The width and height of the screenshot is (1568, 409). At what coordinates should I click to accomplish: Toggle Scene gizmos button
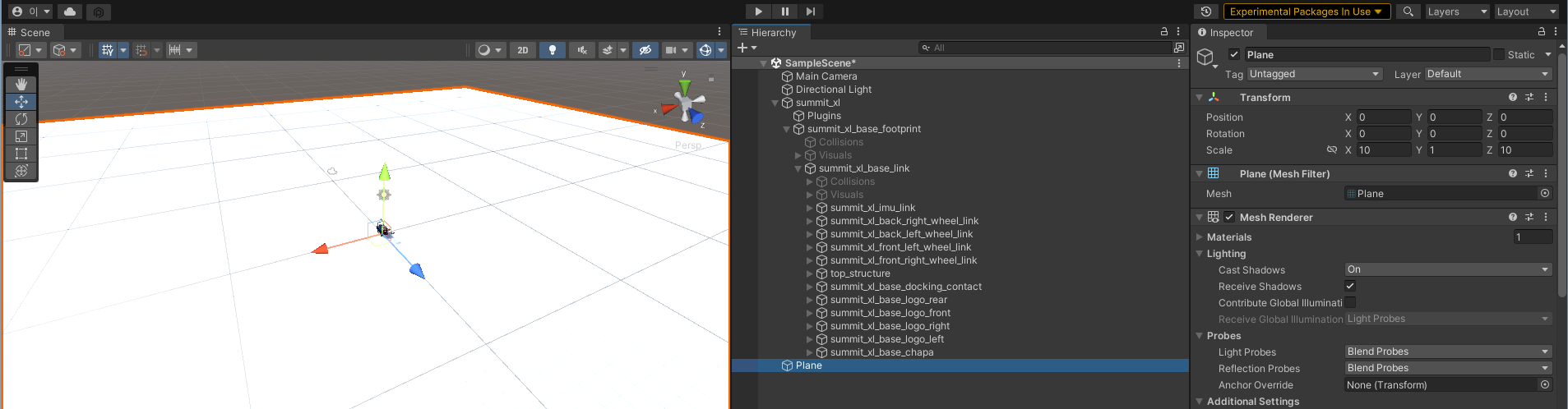pyautogui.click(x=705, y=50)
